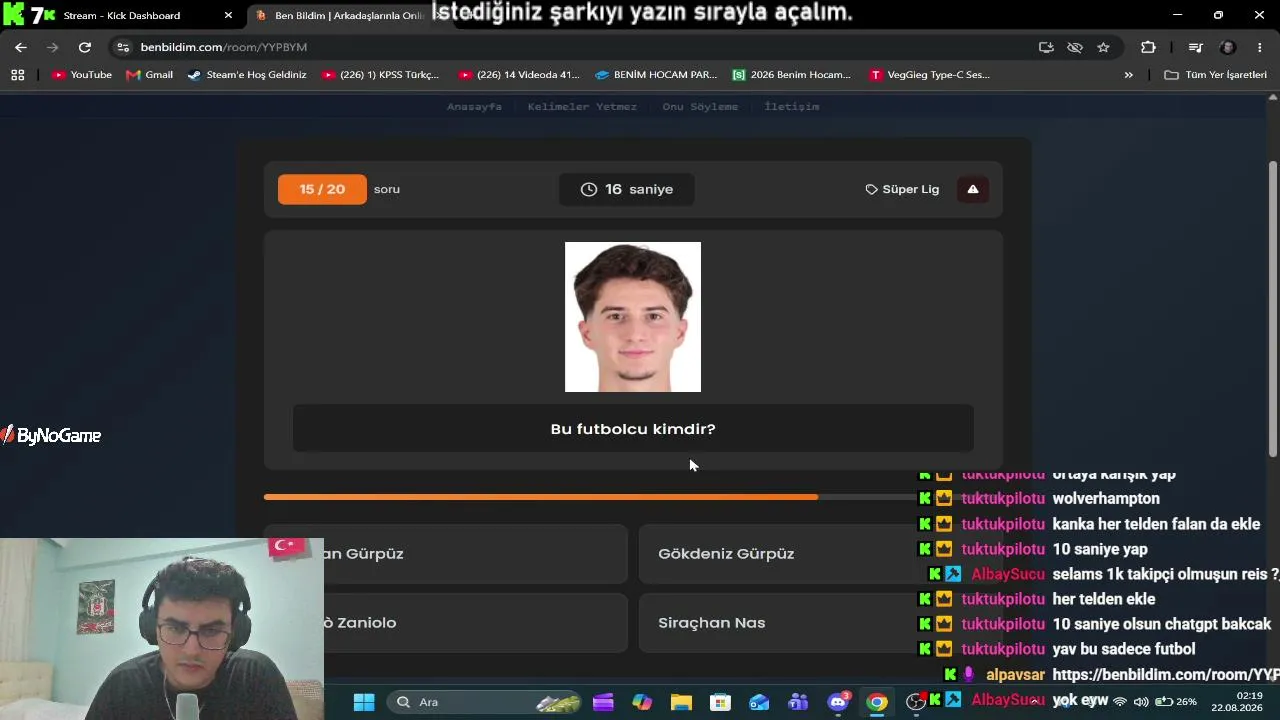Click the warning triangle report button
This screenshot has height=720, width=1280.
coord(973,189)
